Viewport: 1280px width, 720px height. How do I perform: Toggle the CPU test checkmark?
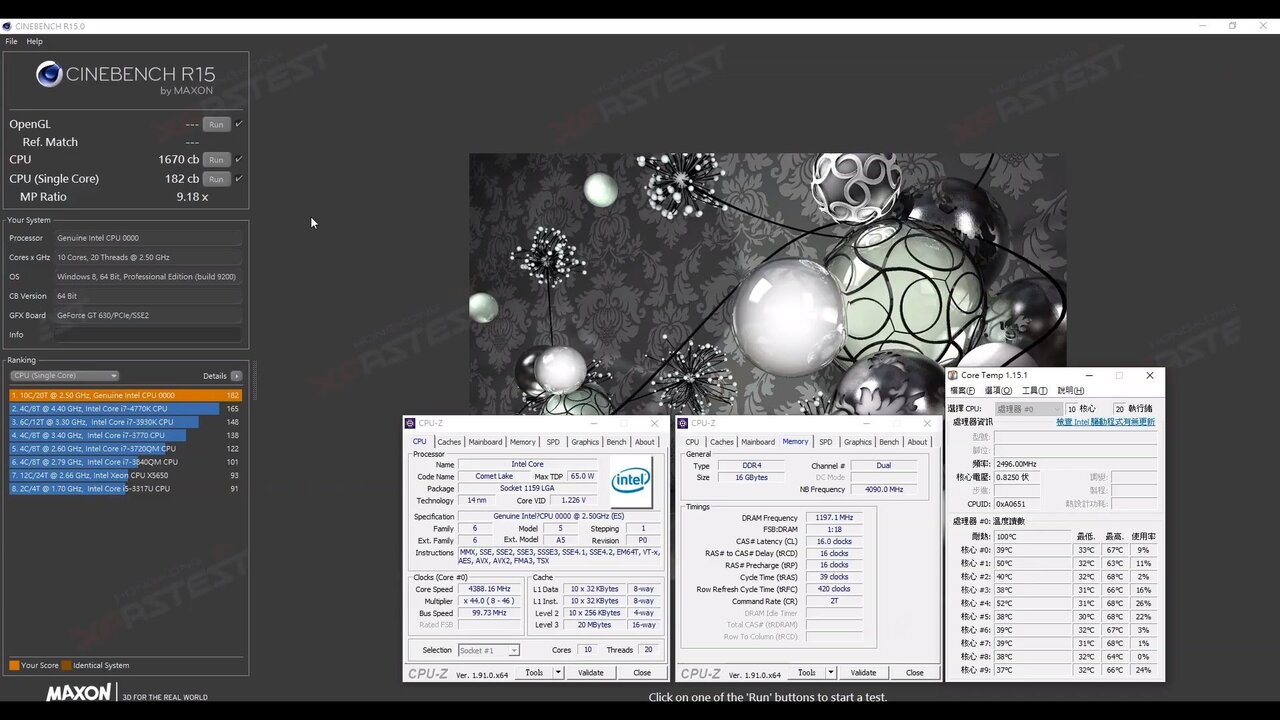click(239, 160)
